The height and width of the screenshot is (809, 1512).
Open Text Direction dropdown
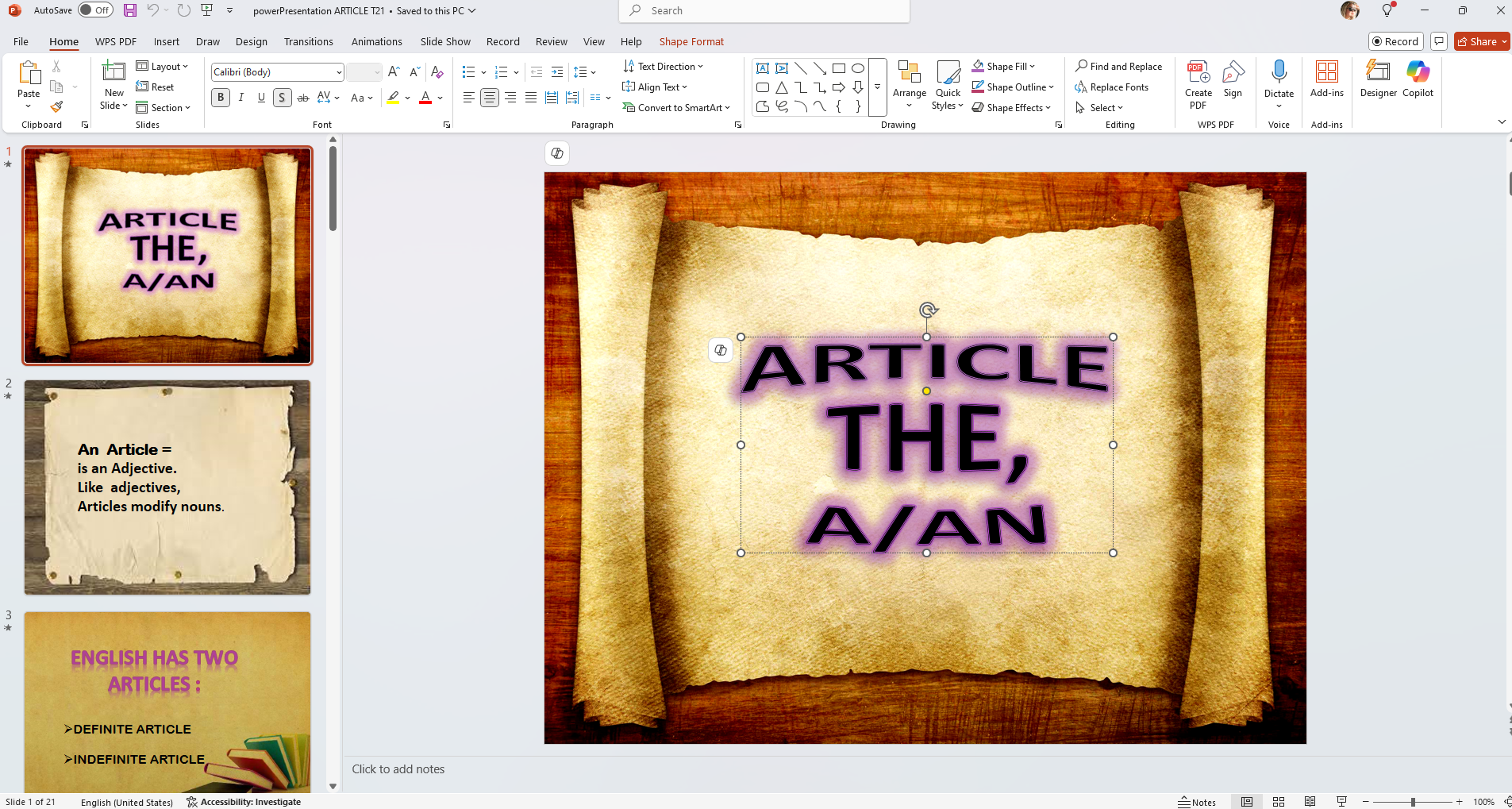(664, 67)
